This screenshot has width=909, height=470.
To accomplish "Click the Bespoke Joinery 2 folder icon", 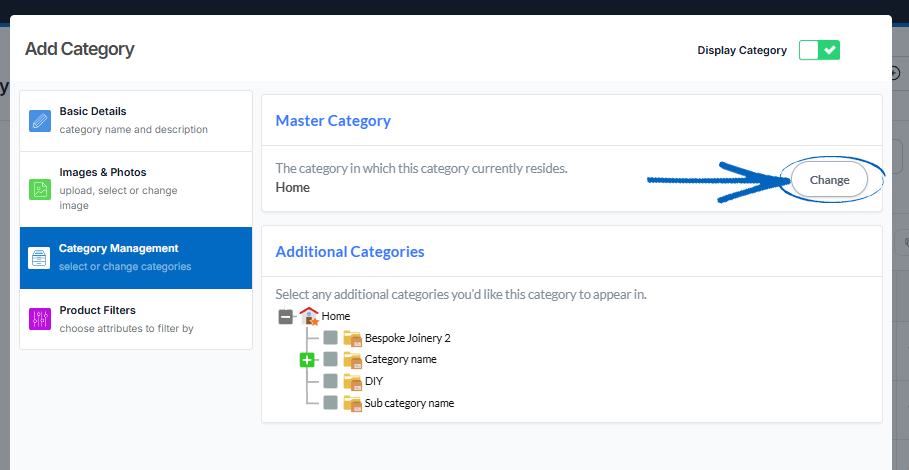I will click(352, 338).
